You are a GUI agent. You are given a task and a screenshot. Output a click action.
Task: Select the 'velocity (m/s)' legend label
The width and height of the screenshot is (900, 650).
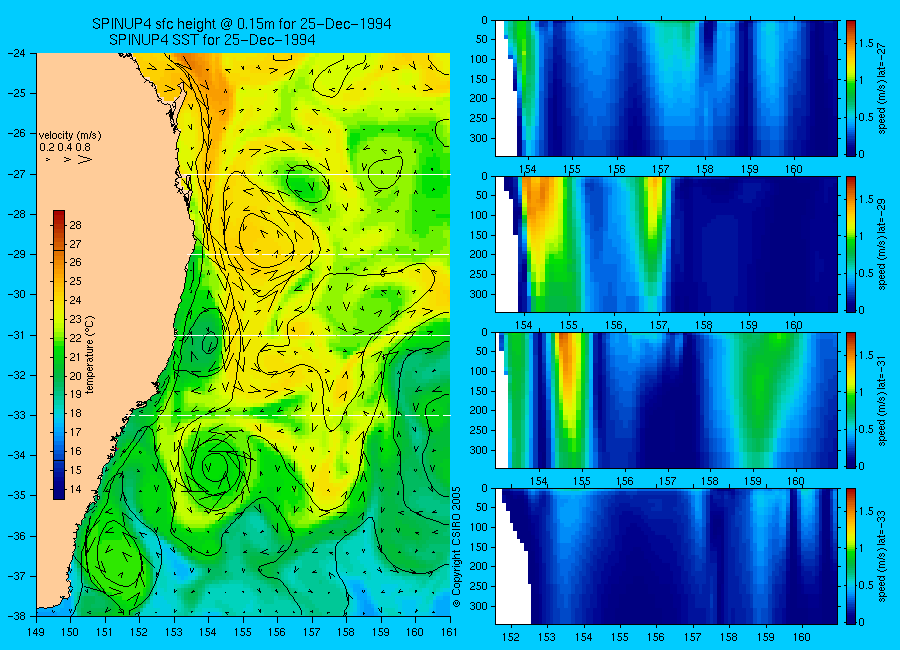70,136
